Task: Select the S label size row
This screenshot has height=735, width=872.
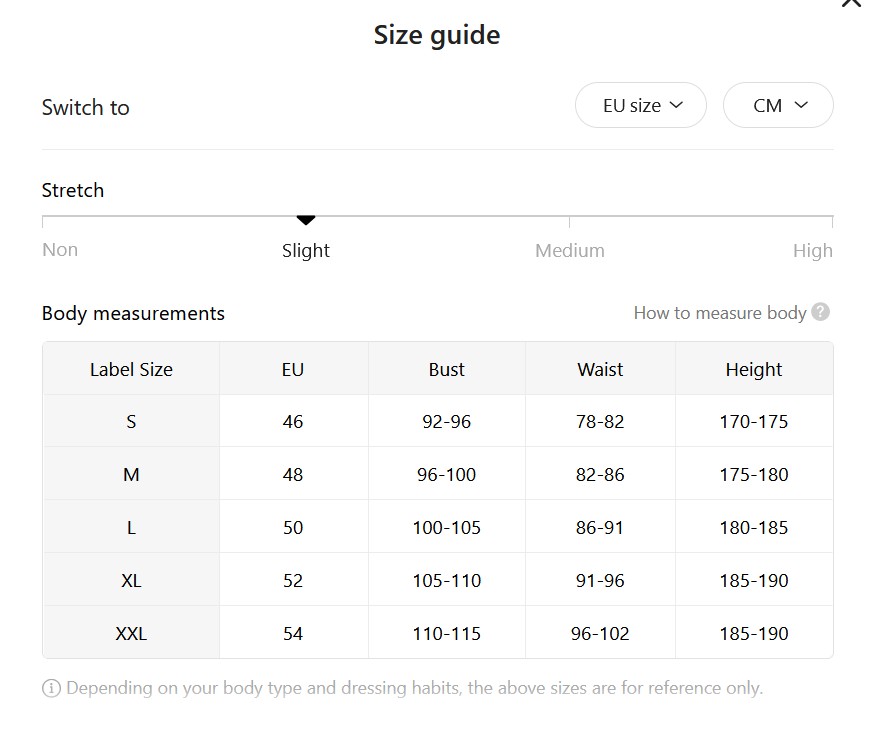Action: coord(131,421)
